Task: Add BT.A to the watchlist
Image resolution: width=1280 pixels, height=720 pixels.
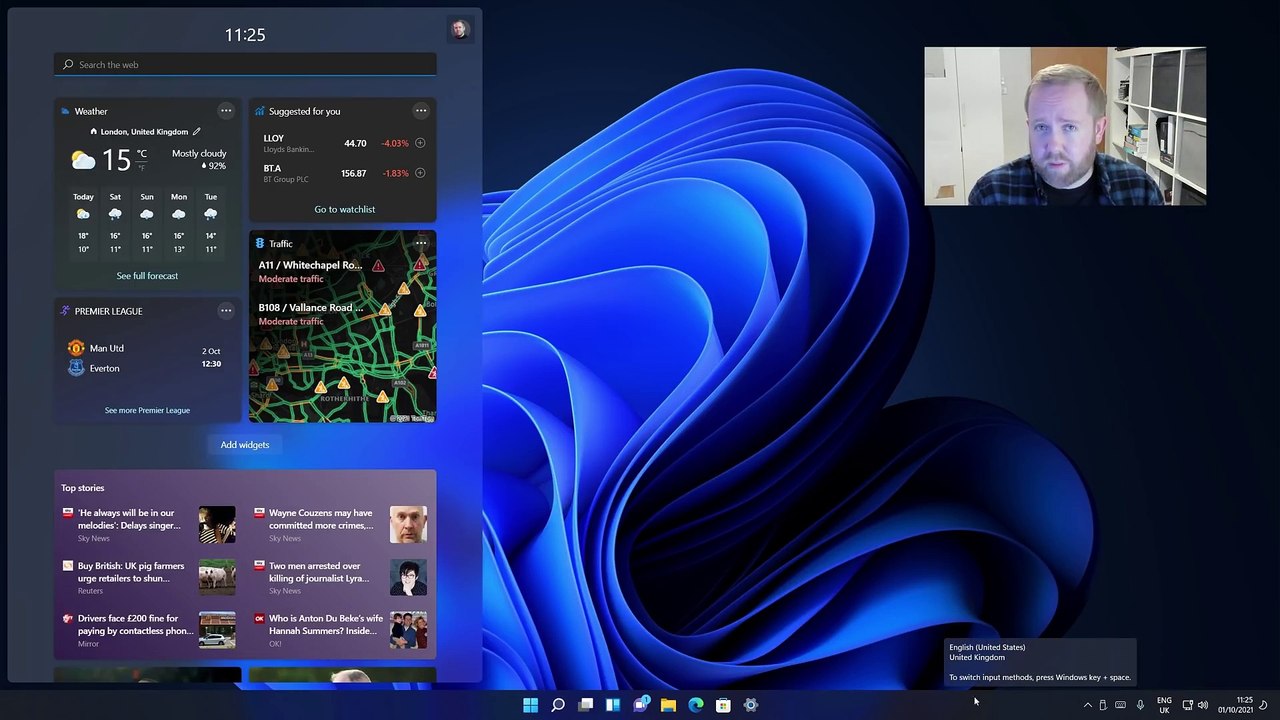Action: point(420,173)
